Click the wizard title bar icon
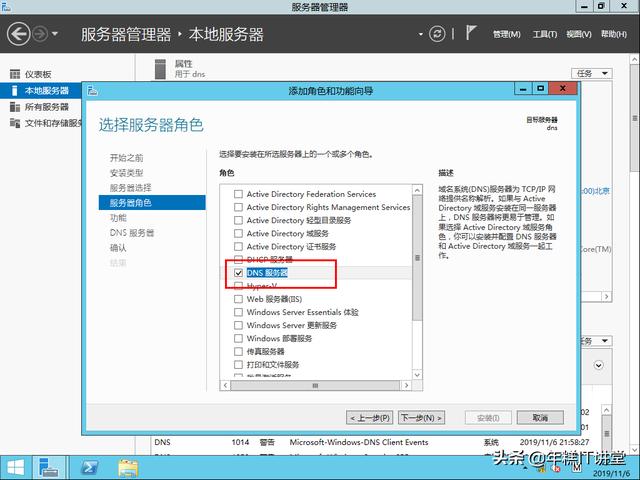 93,90
